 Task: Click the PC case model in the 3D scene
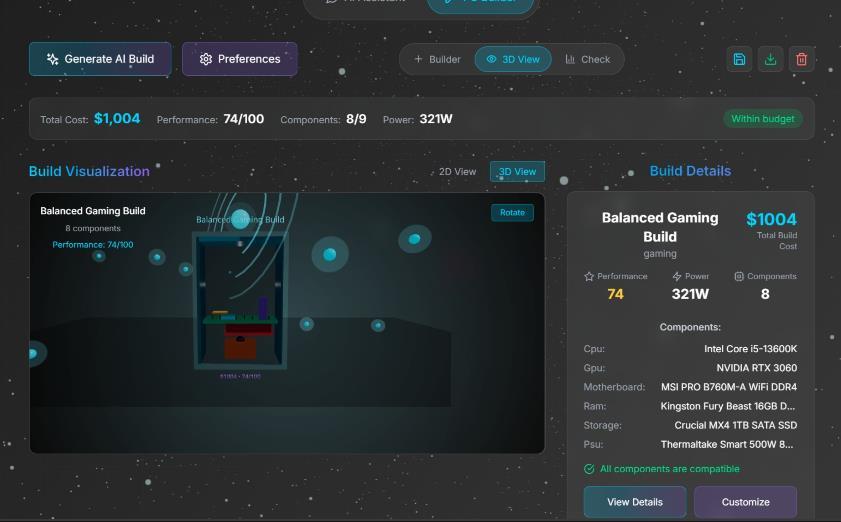coord(240,300)
